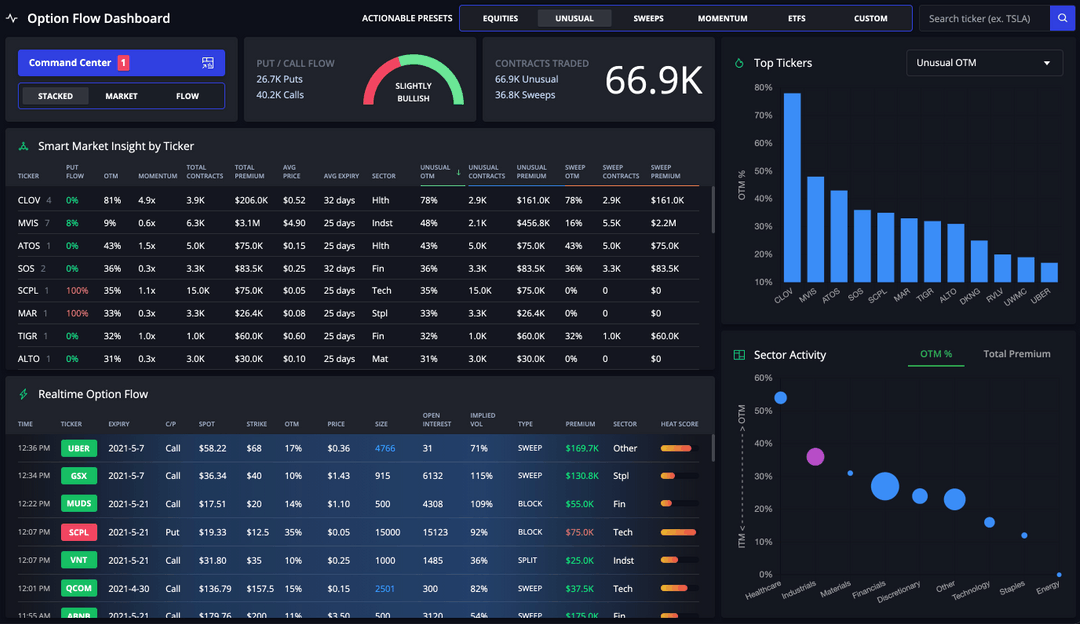The width and height of the screenshot is (1080, 624).
Task: Show sector Total Premium tab
Action: [x=1017, y=354]
